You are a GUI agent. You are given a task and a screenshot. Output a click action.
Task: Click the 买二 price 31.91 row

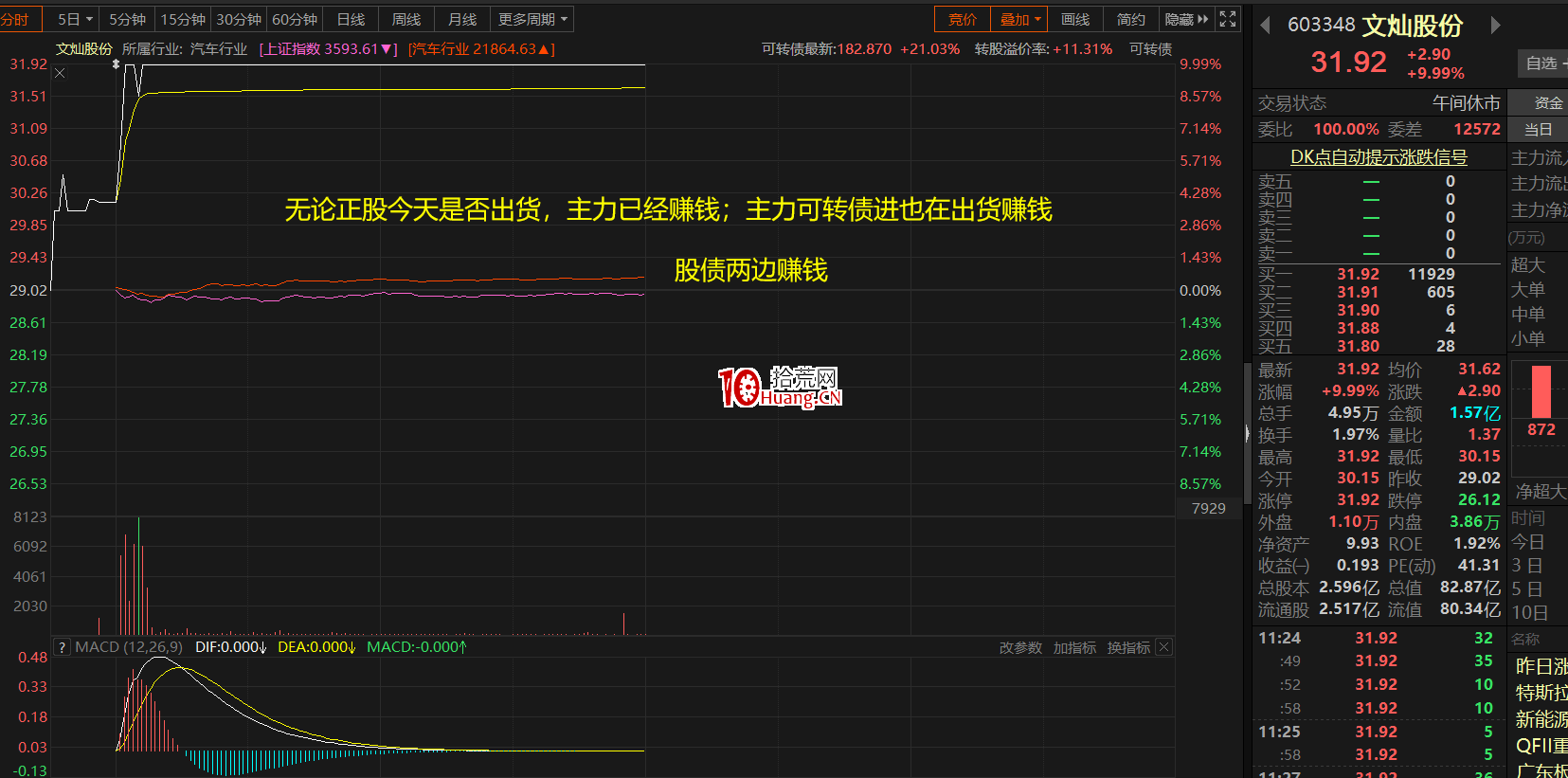click(1379, 292)
